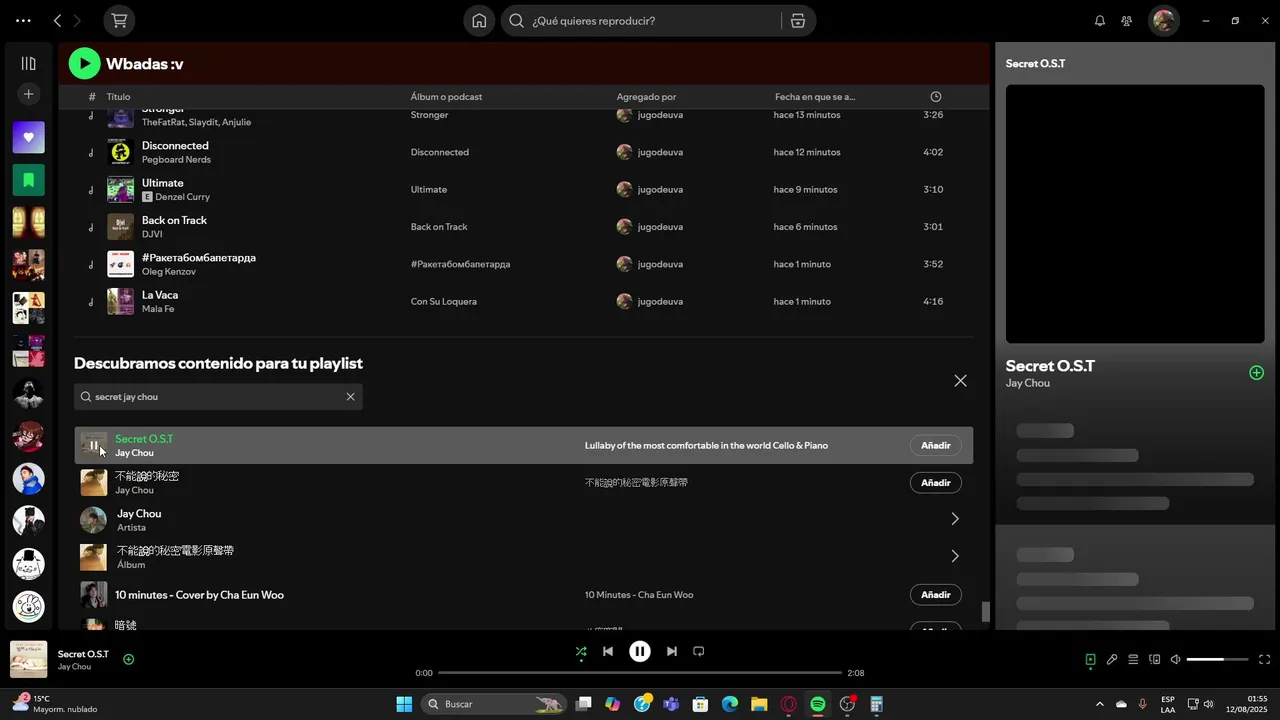Sort by Álbum o podcast column
This screenshot has width=1280, height=720.
(x=446, y=97)
